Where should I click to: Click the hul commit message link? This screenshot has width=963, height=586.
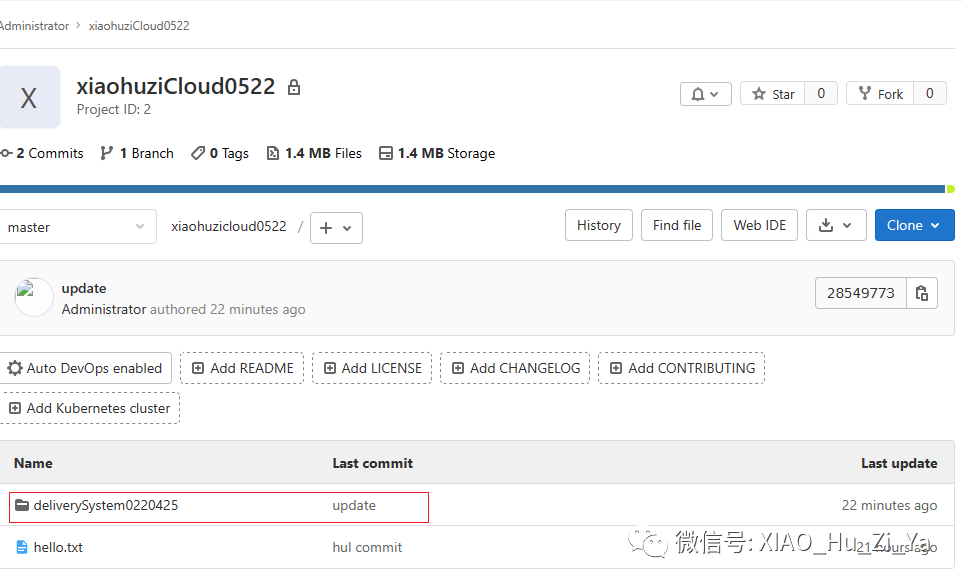[x=367, y=547]
